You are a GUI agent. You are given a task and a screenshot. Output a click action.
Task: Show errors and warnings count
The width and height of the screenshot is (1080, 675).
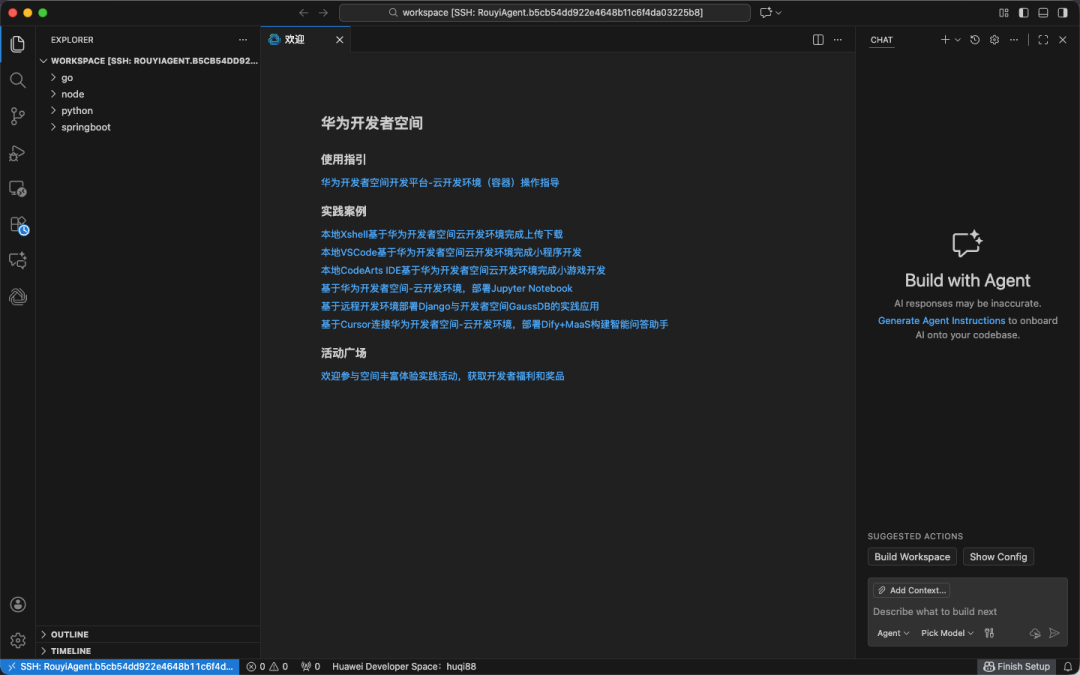click(267, 667)
